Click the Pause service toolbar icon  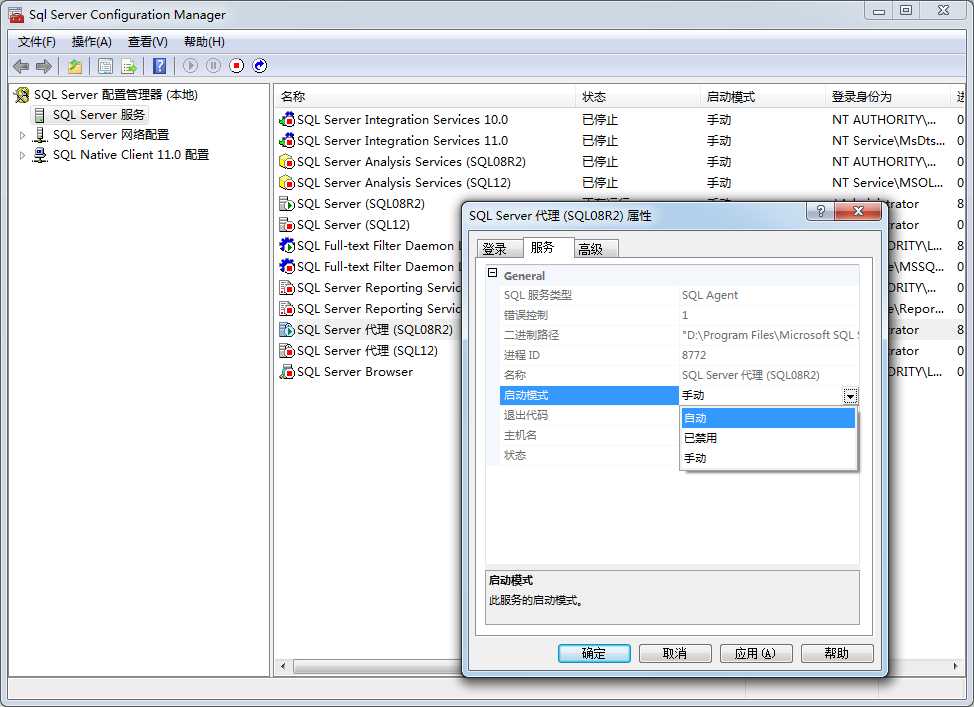pos(214,65)
